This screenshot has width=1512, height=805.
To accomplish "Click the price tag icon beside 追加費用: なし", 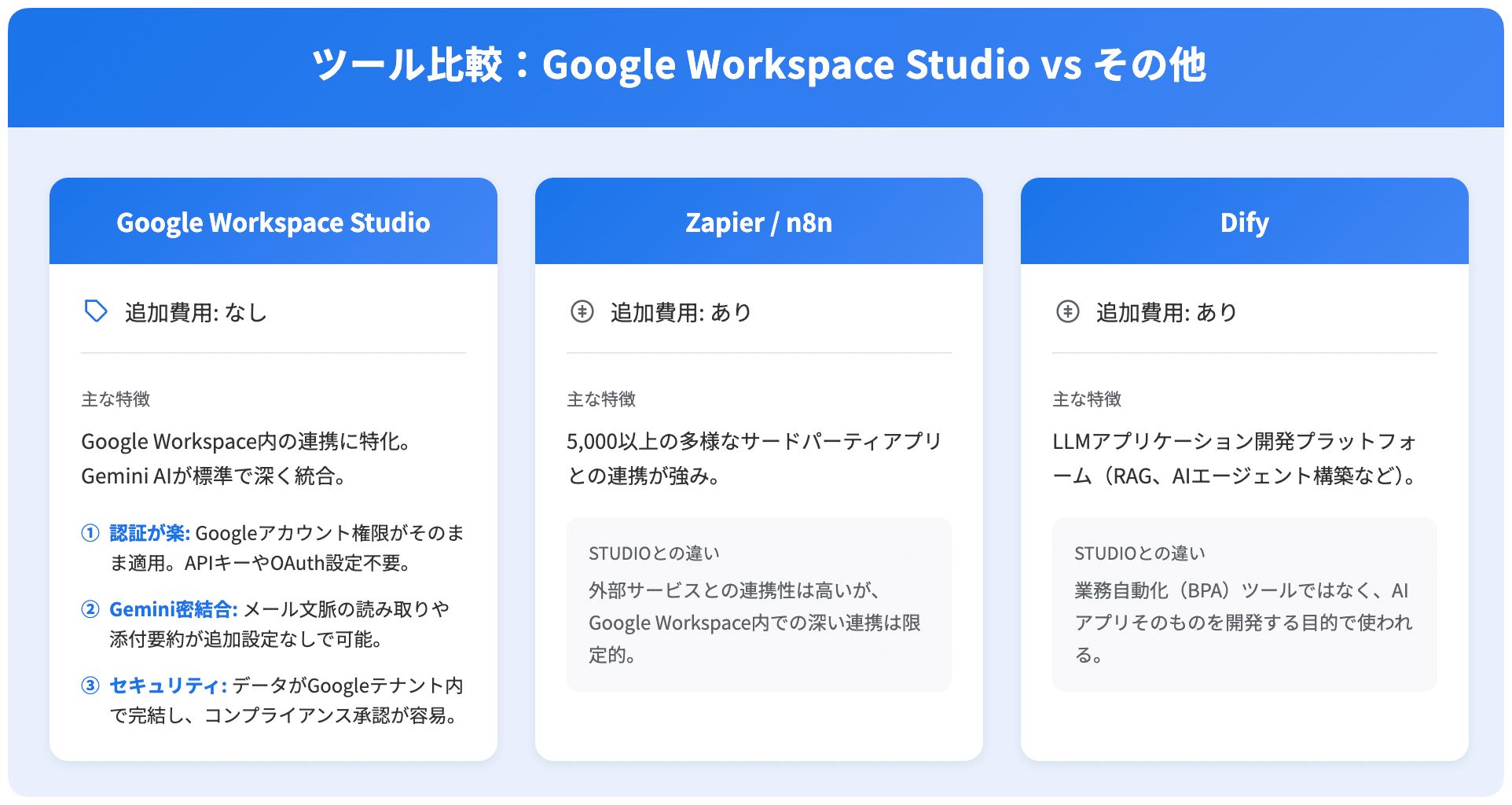I will [x=96, y=311].
